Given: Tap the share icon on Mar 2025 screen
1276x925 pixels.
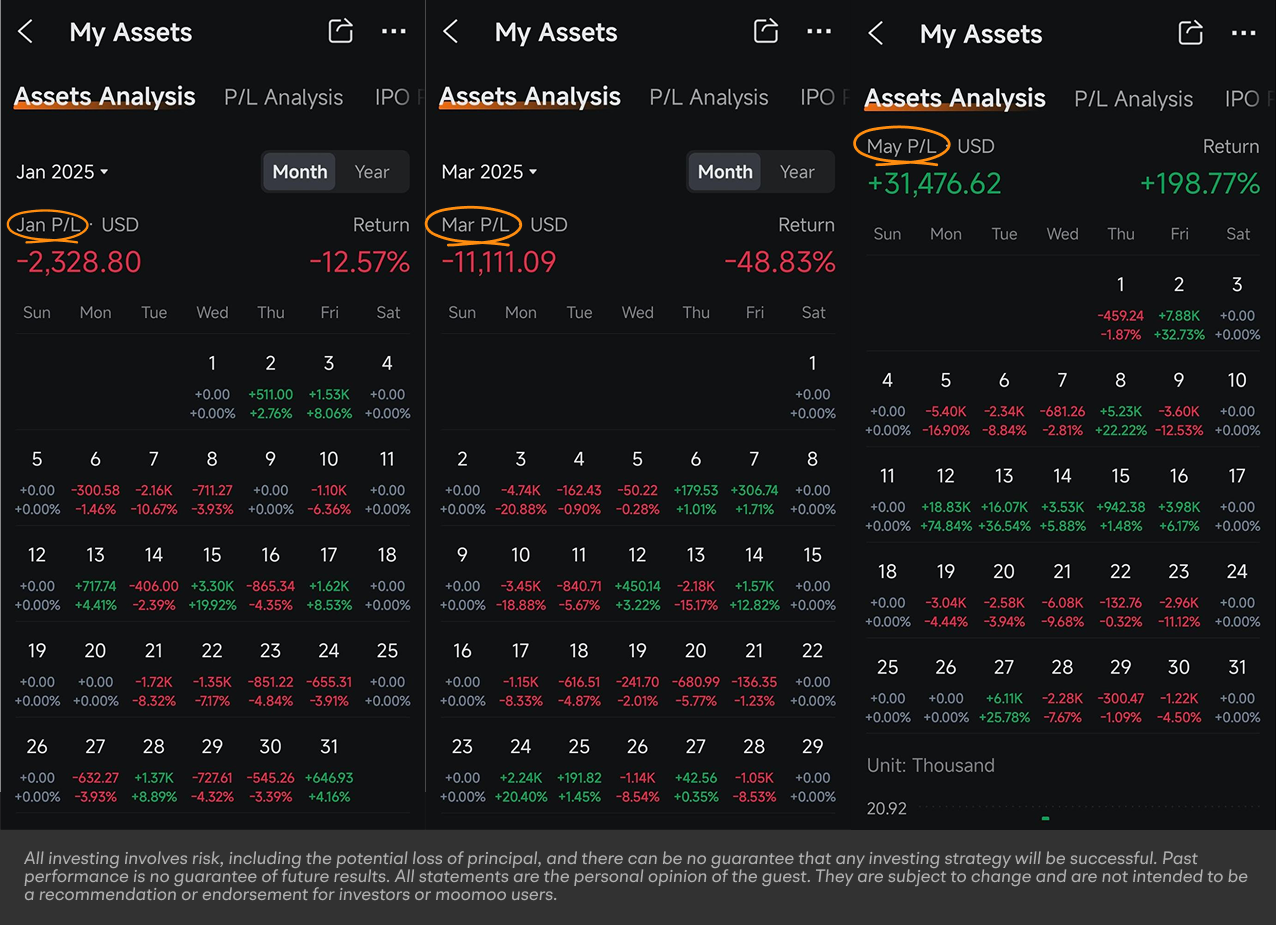Looking at the screenshot, I should (x=766, y=31).
